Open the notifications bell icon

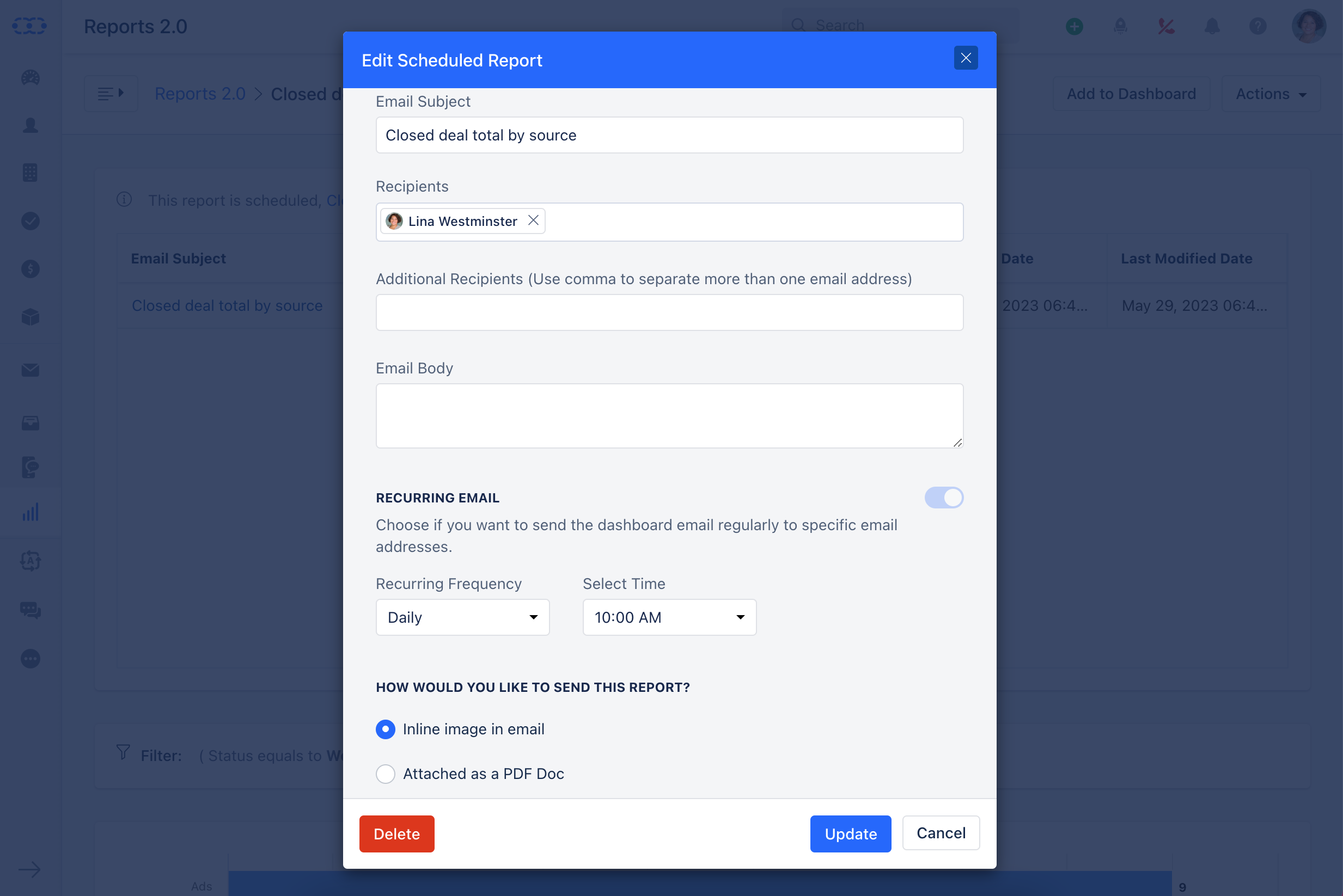(1212, 26)
